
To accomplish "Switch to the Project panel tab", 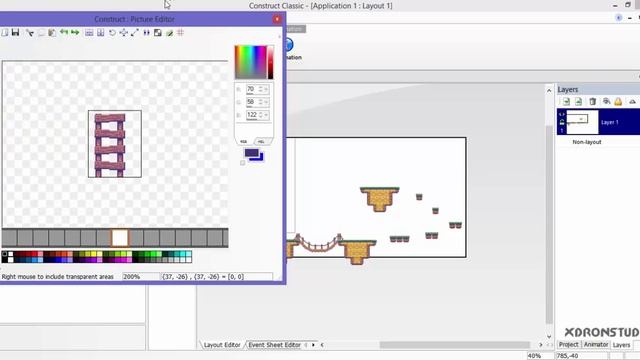I will click(569, 344).
